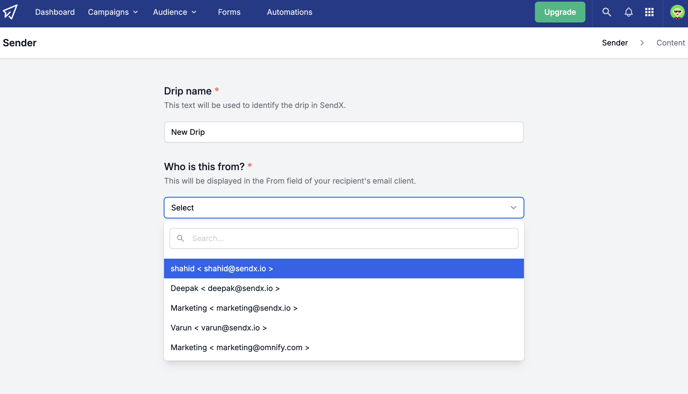Go to Dashboard
The height and width of the screenshot is (394, 688).
[55, 12]
